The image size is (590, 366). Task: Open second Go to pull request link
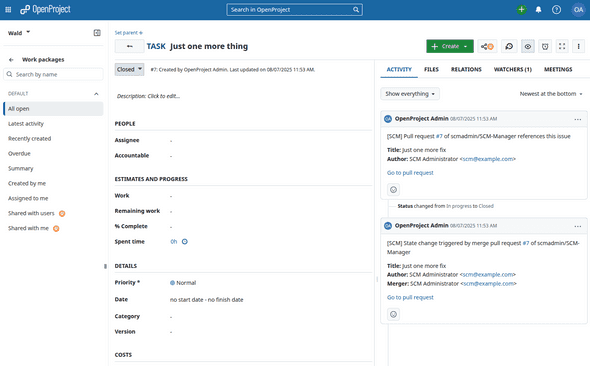coord(410,297)
